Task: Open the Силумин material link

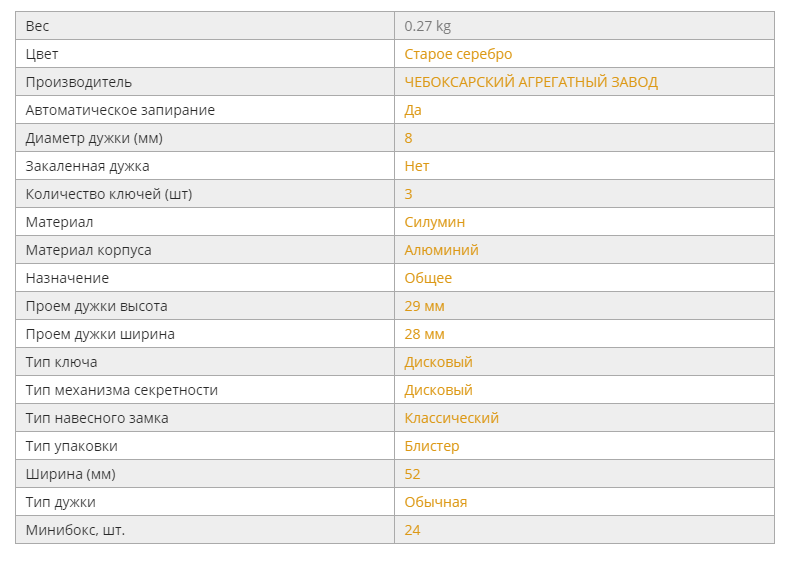Action: [x=434, y=222]
